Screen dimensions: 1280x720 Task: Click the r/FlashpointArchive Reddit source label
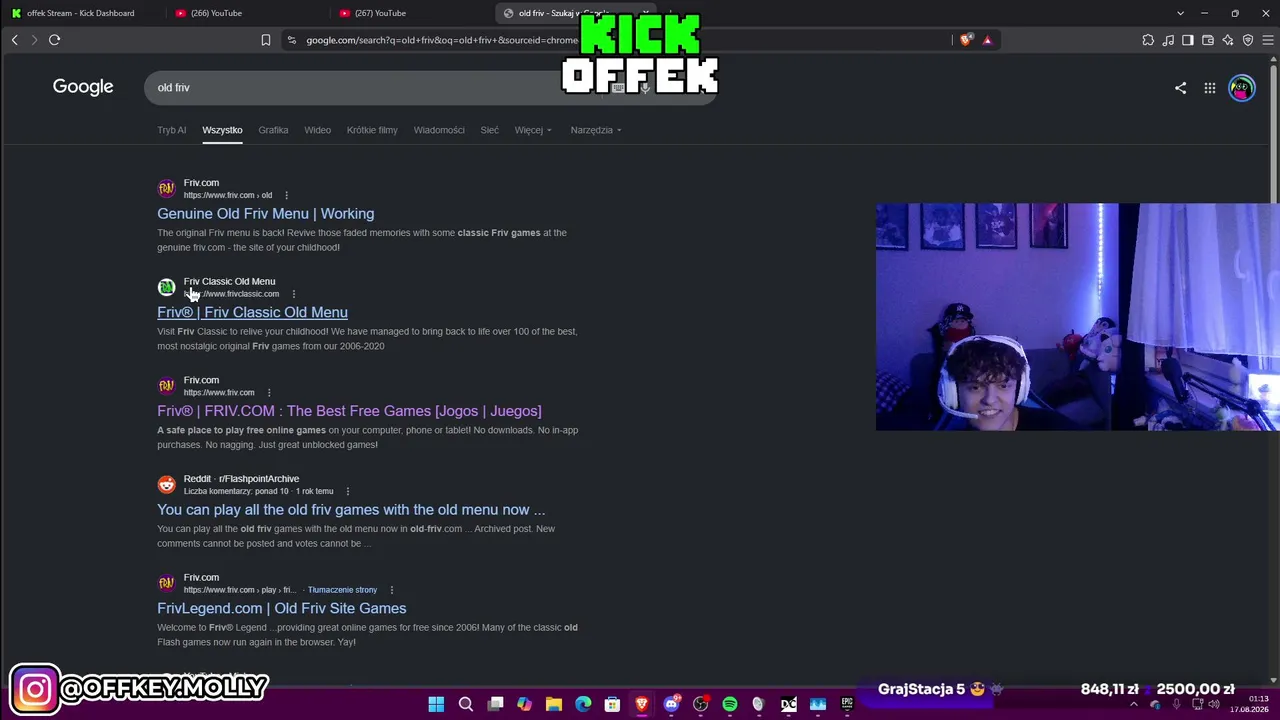[259, 479]
